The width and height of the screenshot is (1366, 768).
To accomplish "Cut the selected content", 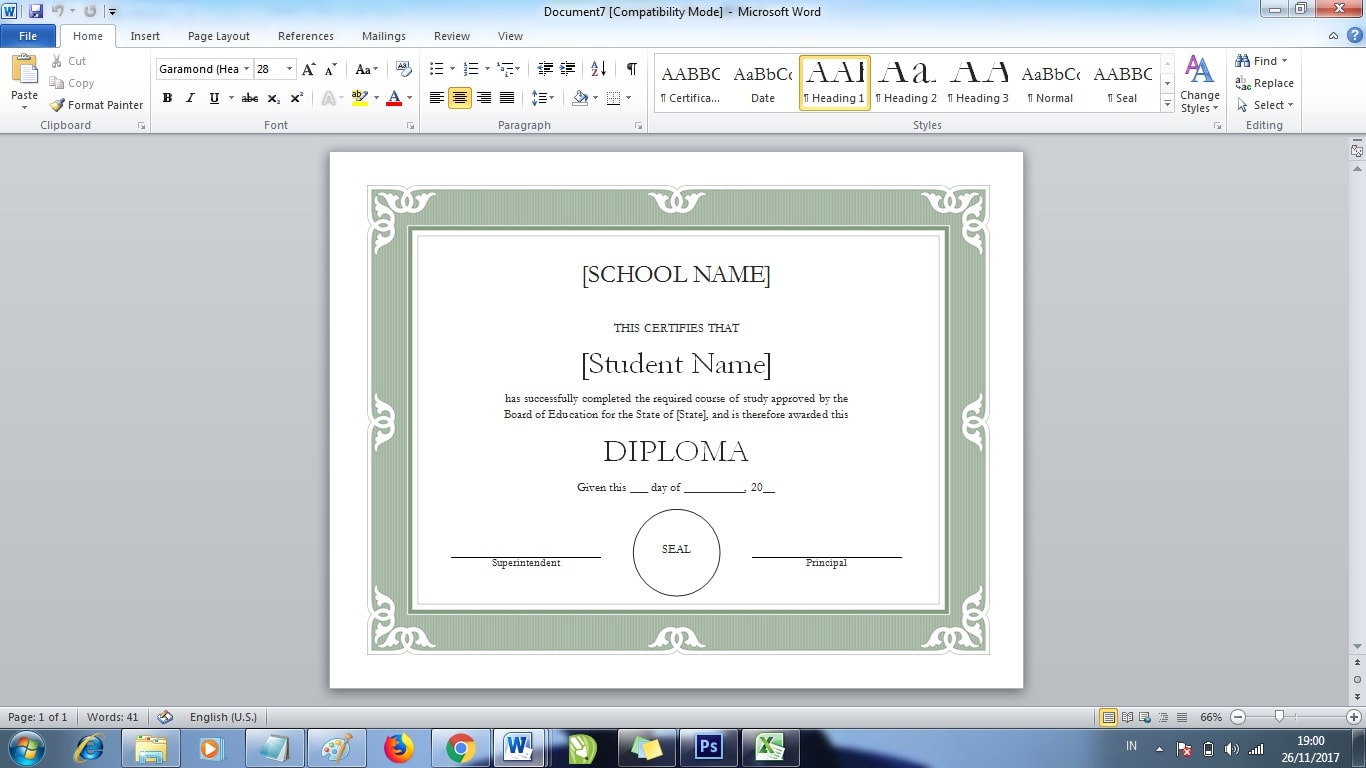I will (68, 61).
